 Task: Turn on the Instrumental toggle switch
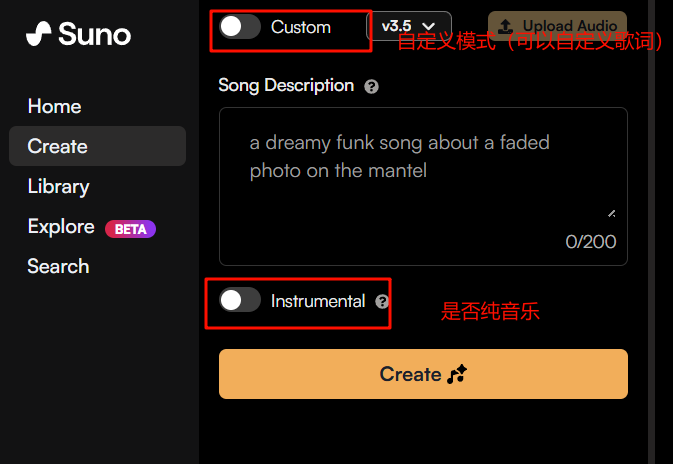(240, 300)
